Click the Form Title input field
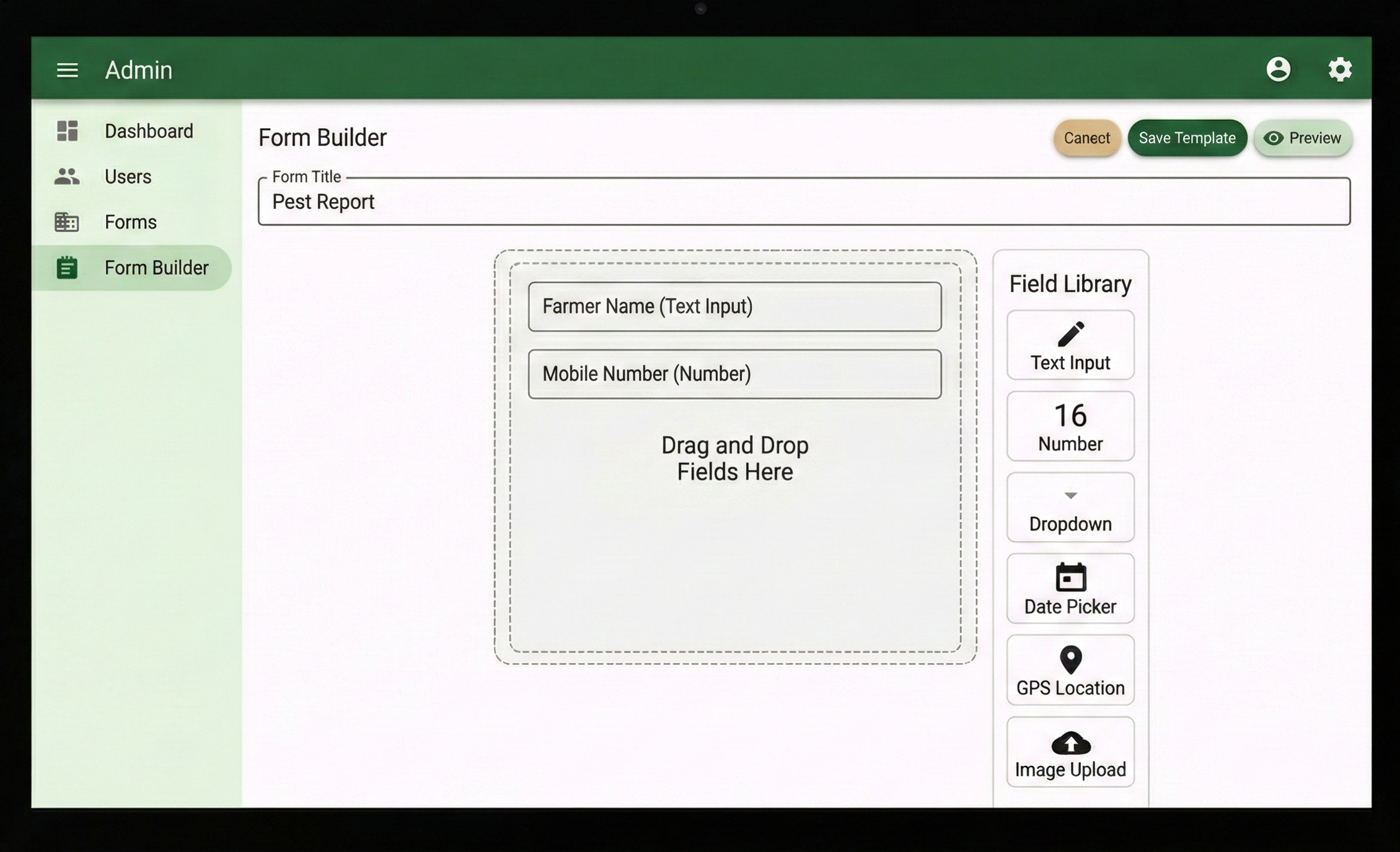 803,202
